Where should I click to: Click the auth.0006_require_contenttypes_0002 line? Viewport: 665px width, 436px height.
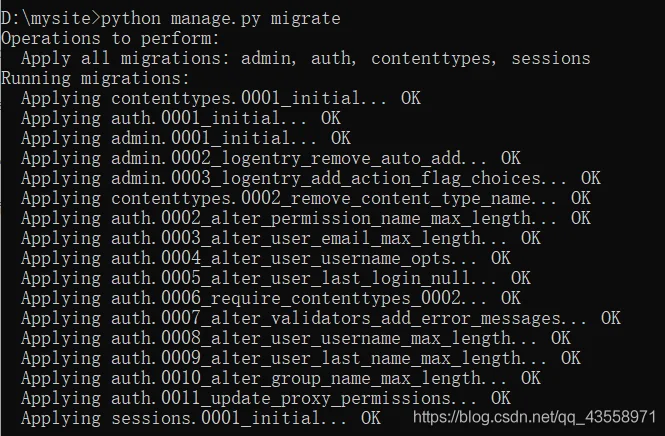(271, 298)
